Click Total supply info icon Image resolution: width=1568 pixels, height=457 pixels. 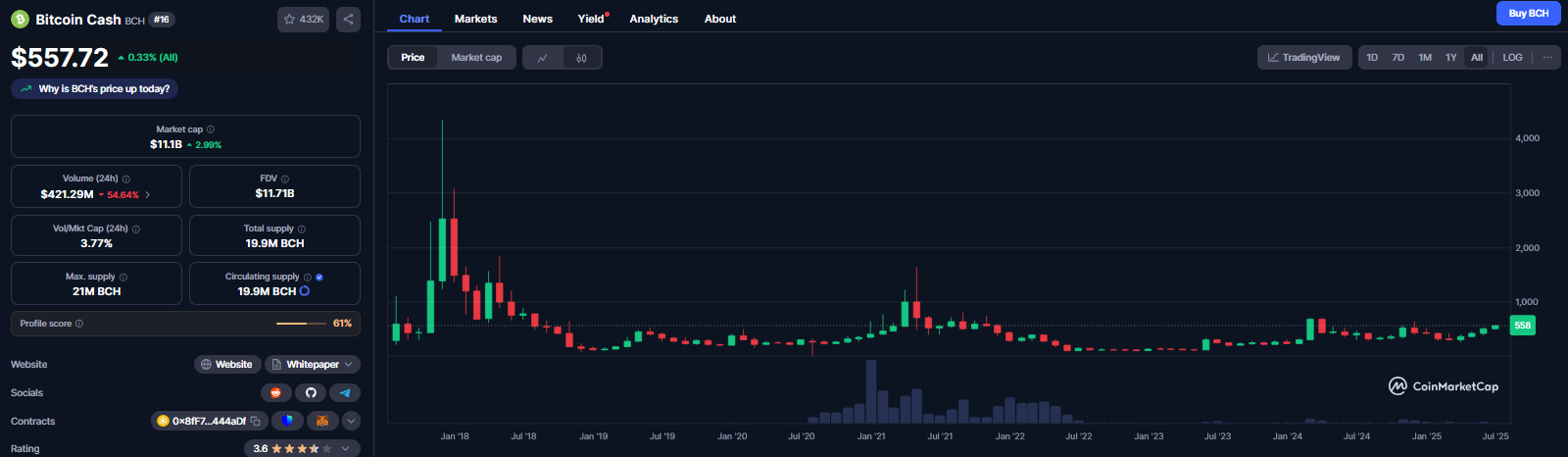coord(302,229)
